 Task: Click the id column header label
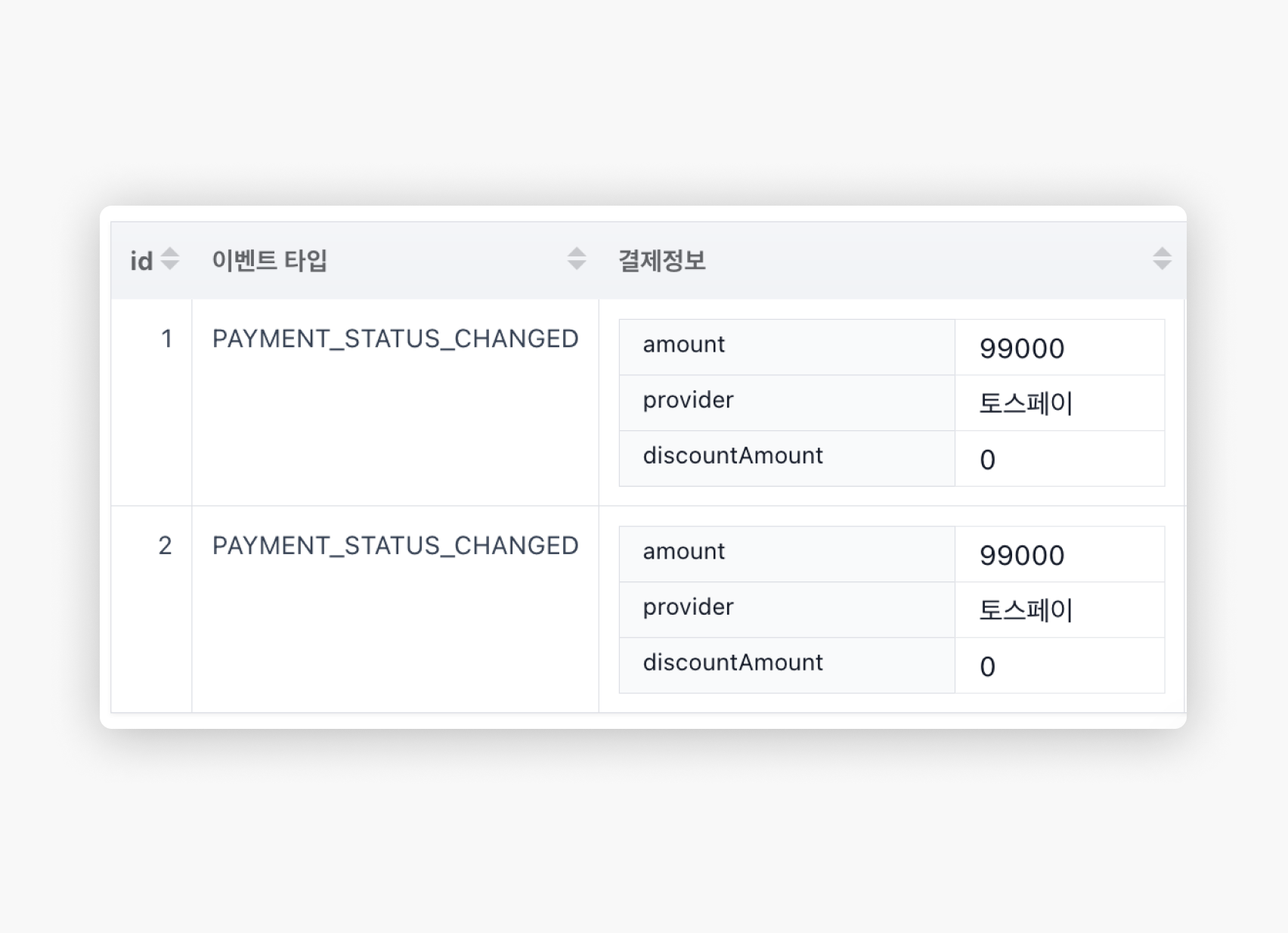click(x=141, y=261)
